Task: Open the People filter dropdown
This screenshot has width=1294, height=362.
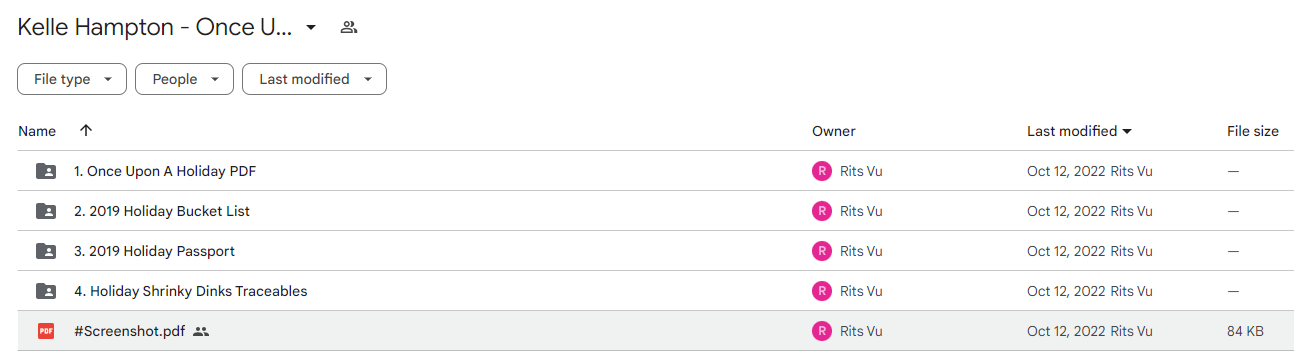Action: point(184,79)
